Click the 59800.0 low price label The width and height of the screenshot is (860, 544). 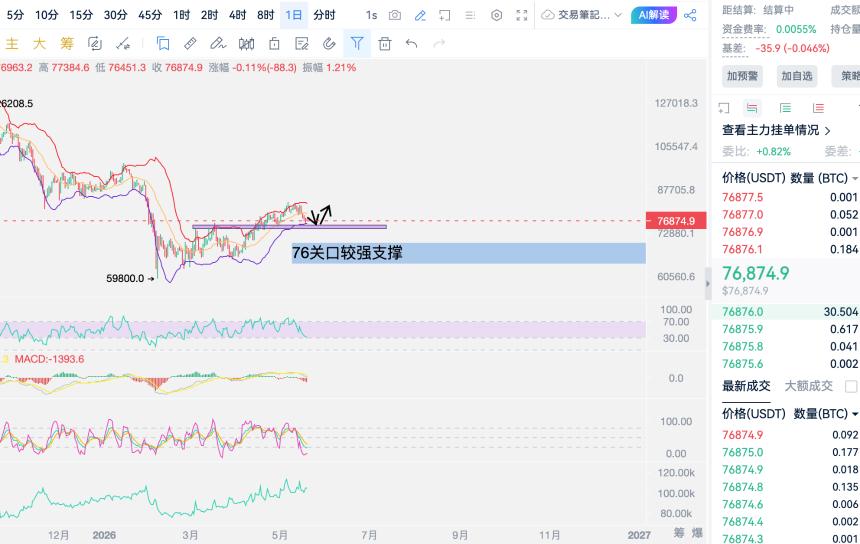click(x=125, y=279)
